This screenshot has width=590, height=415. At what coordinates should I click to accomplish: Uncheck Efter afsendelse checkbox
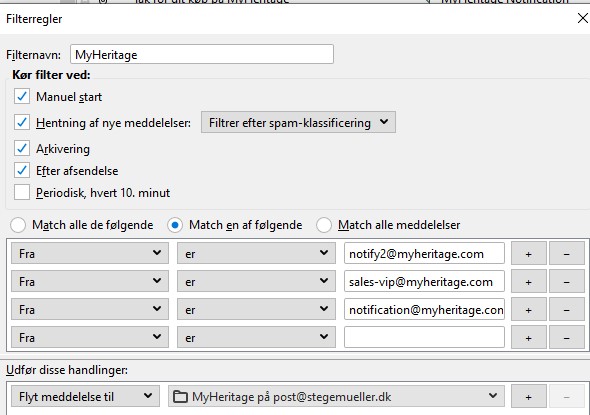(22, 170)
